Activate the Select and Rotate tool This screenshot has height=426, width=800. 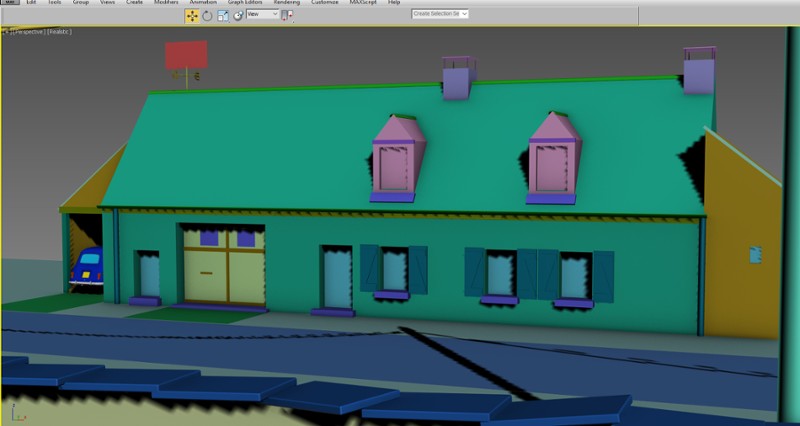207,15
